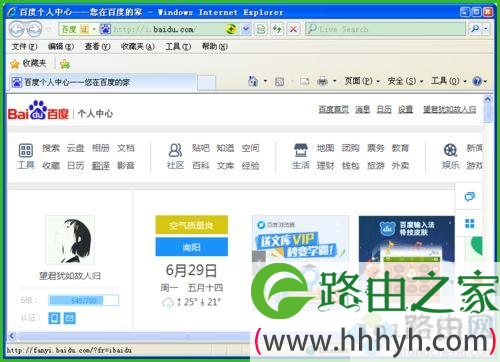500x362 pixels.
Task: Open the 地图 link
Action: [325, 148]
